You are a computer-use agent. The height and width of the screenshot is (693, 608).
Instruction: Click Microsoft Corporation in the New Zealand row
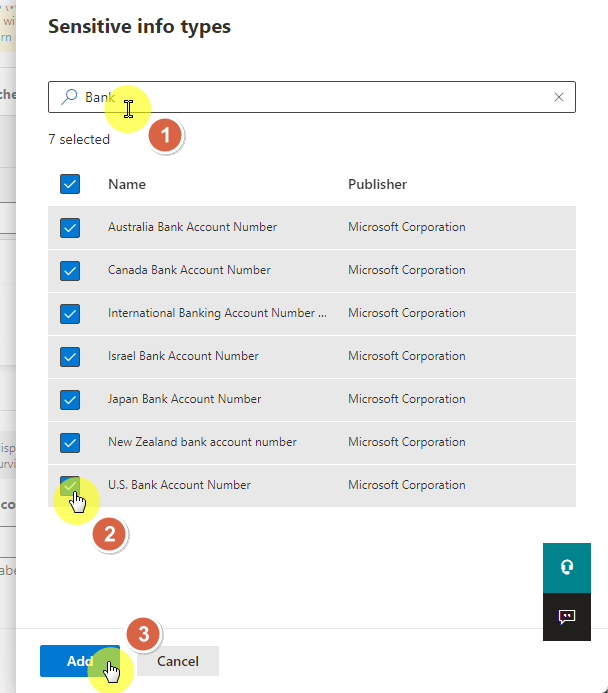click(407, 442)
